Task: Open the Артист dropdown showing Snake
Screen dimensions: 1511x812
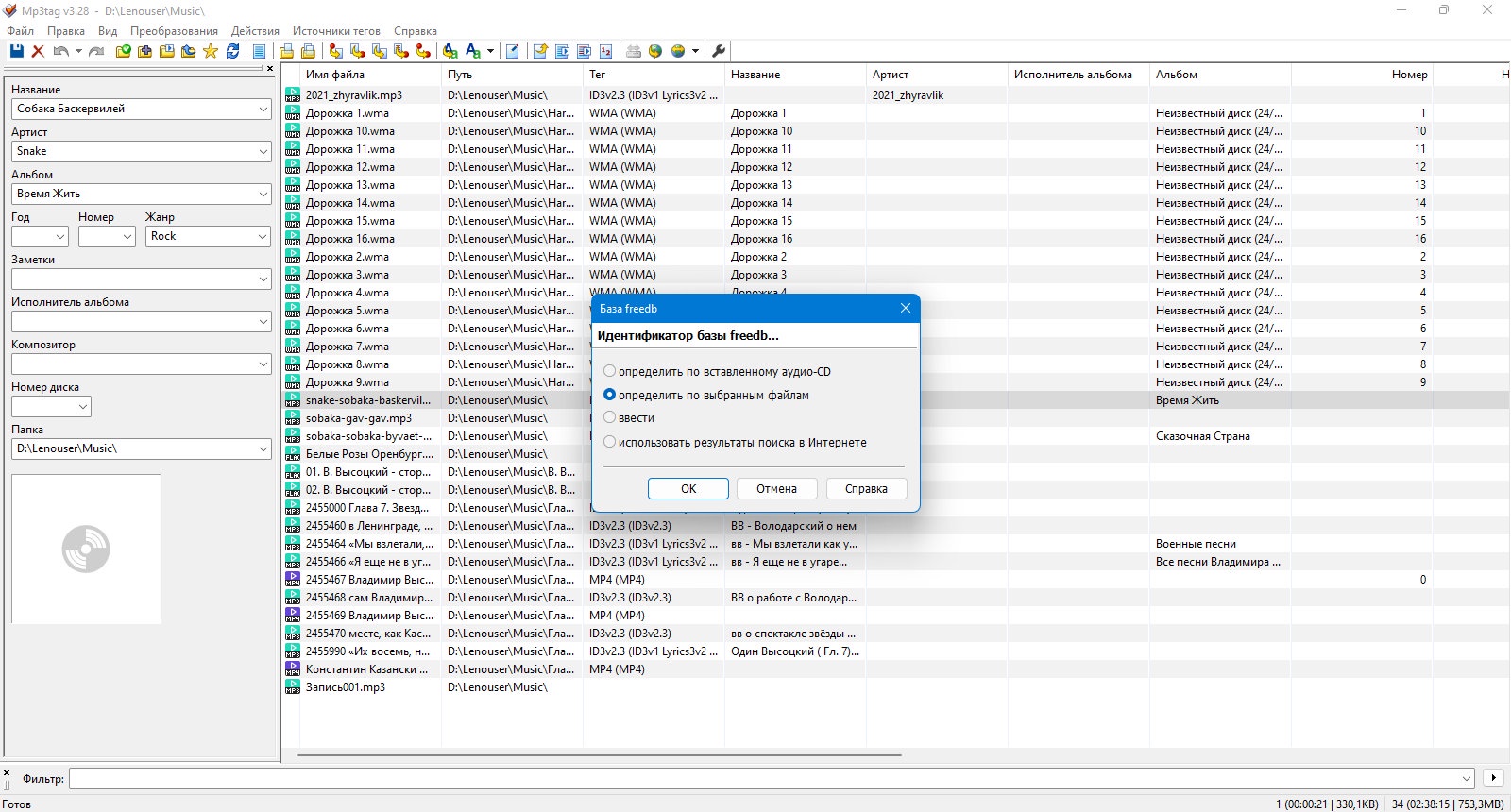Action: [x=263, y=151]
